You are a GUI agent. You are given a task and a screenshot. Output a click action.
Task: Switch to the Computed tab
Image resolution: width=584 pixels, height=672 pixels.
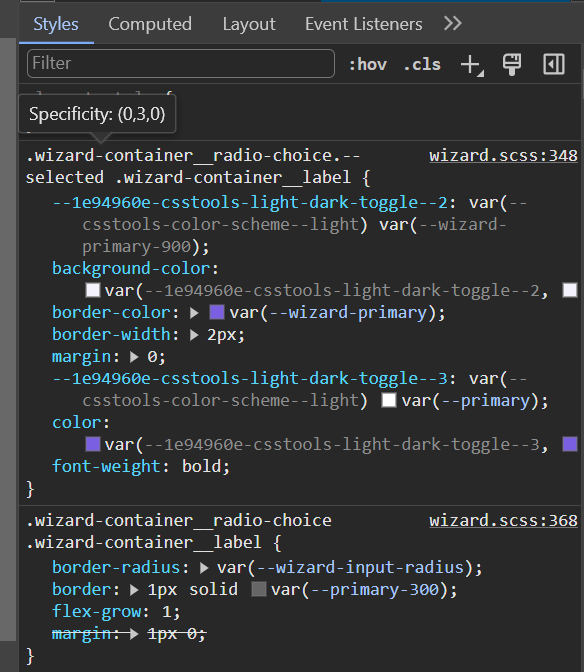[x=150, y=24]
